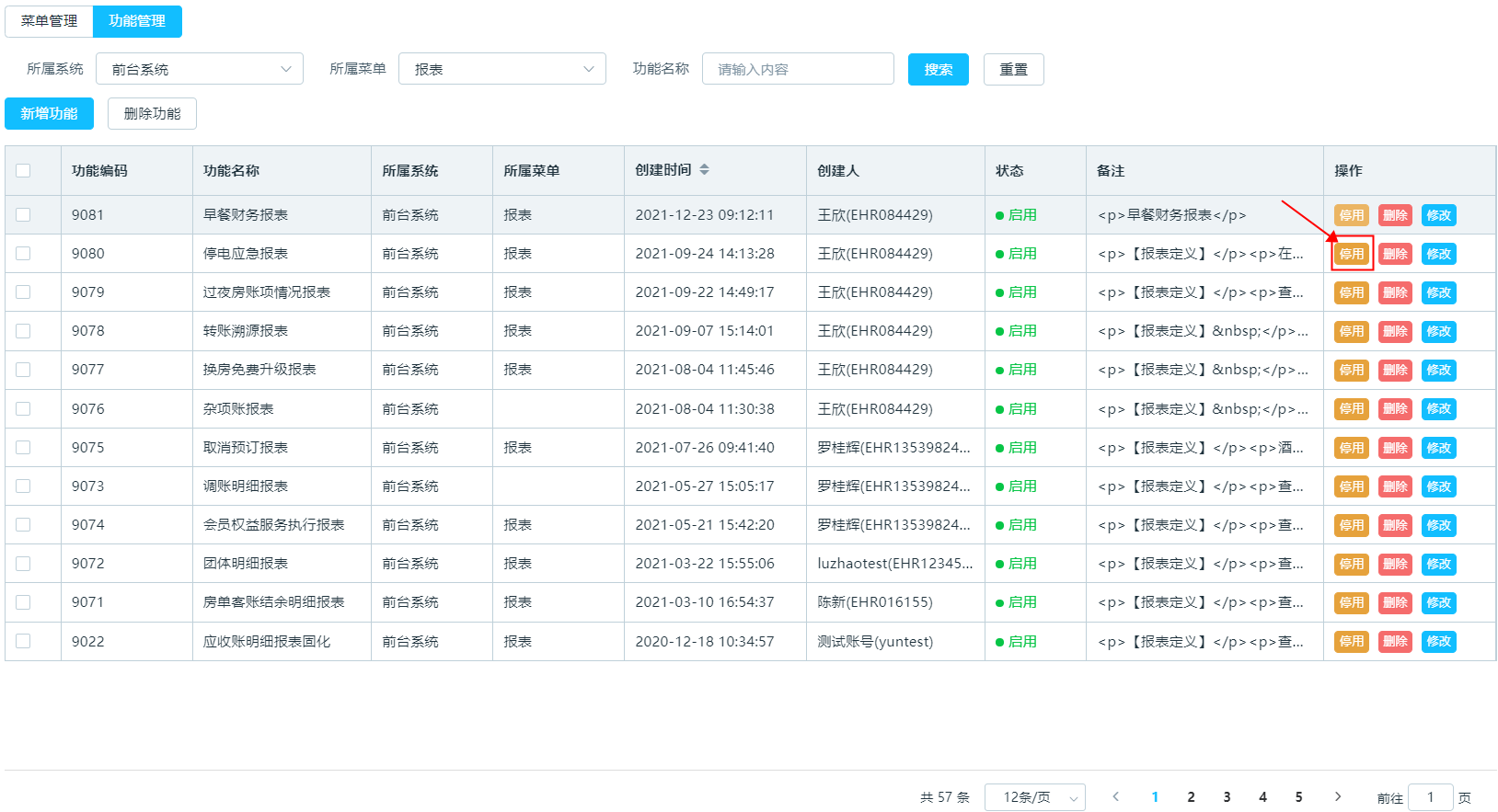Click 删除 for row 9075 取消预订报表
The width and height of the screenshot is (1498, 812).
[x=1395, y=448]
